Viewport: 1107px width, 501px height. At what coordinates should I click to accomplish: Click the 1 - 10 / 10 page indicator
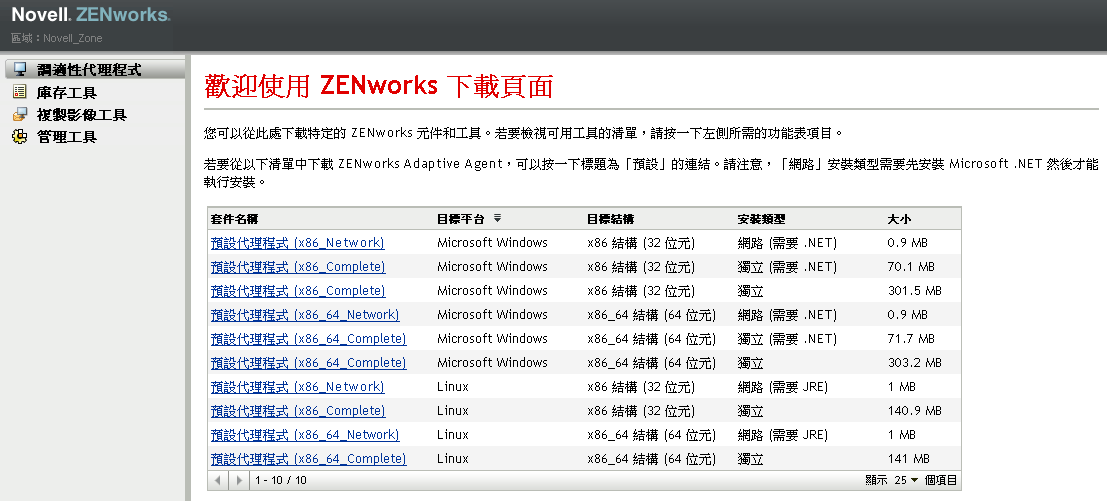pyautogui.click(x=281, y=480)
